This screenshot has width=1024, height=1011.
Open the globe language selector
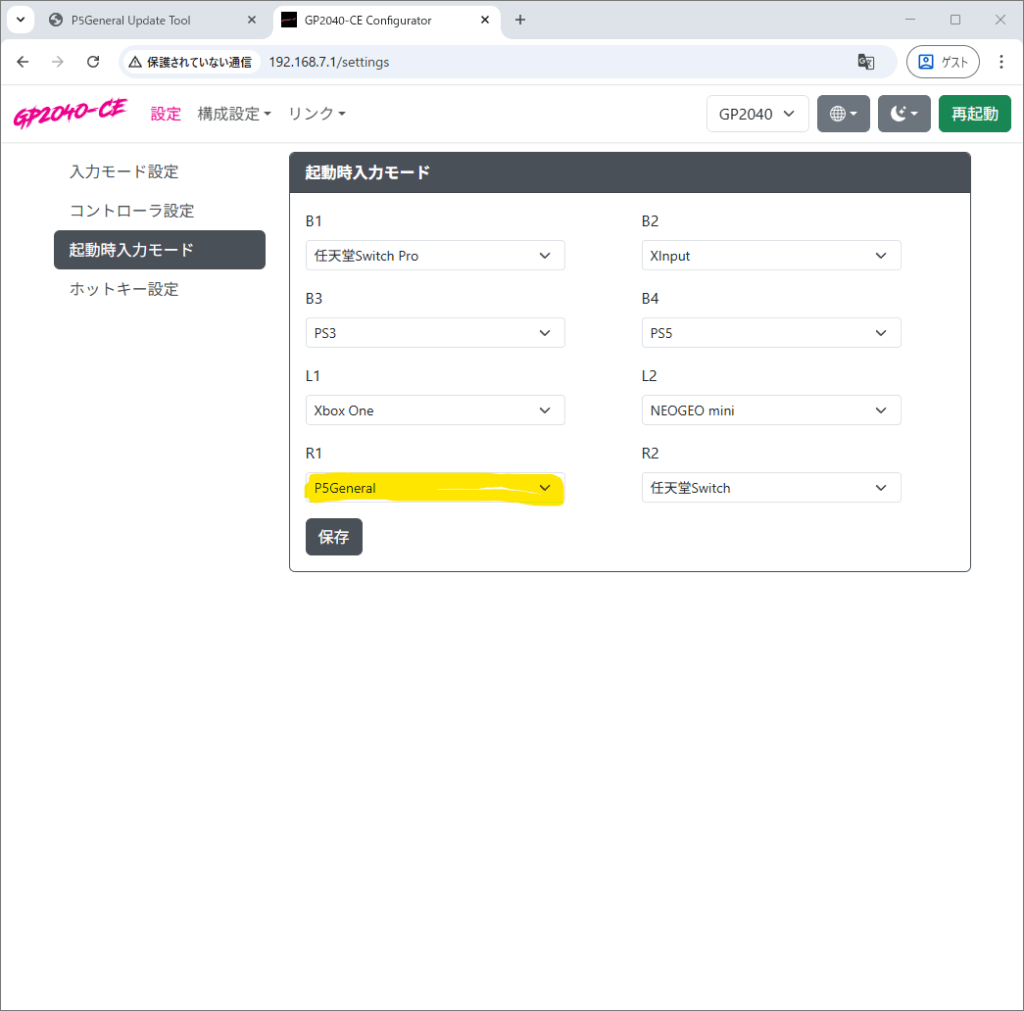[x=843, y=114]
